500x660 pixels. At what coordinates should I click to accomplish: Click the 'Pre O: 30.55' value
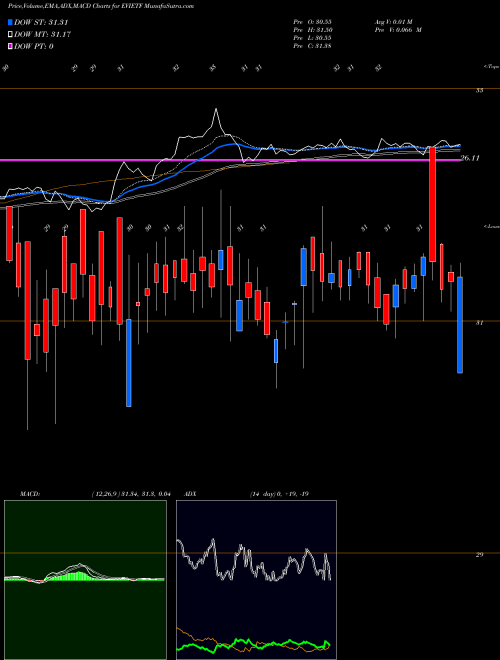(x=312, y=22)
